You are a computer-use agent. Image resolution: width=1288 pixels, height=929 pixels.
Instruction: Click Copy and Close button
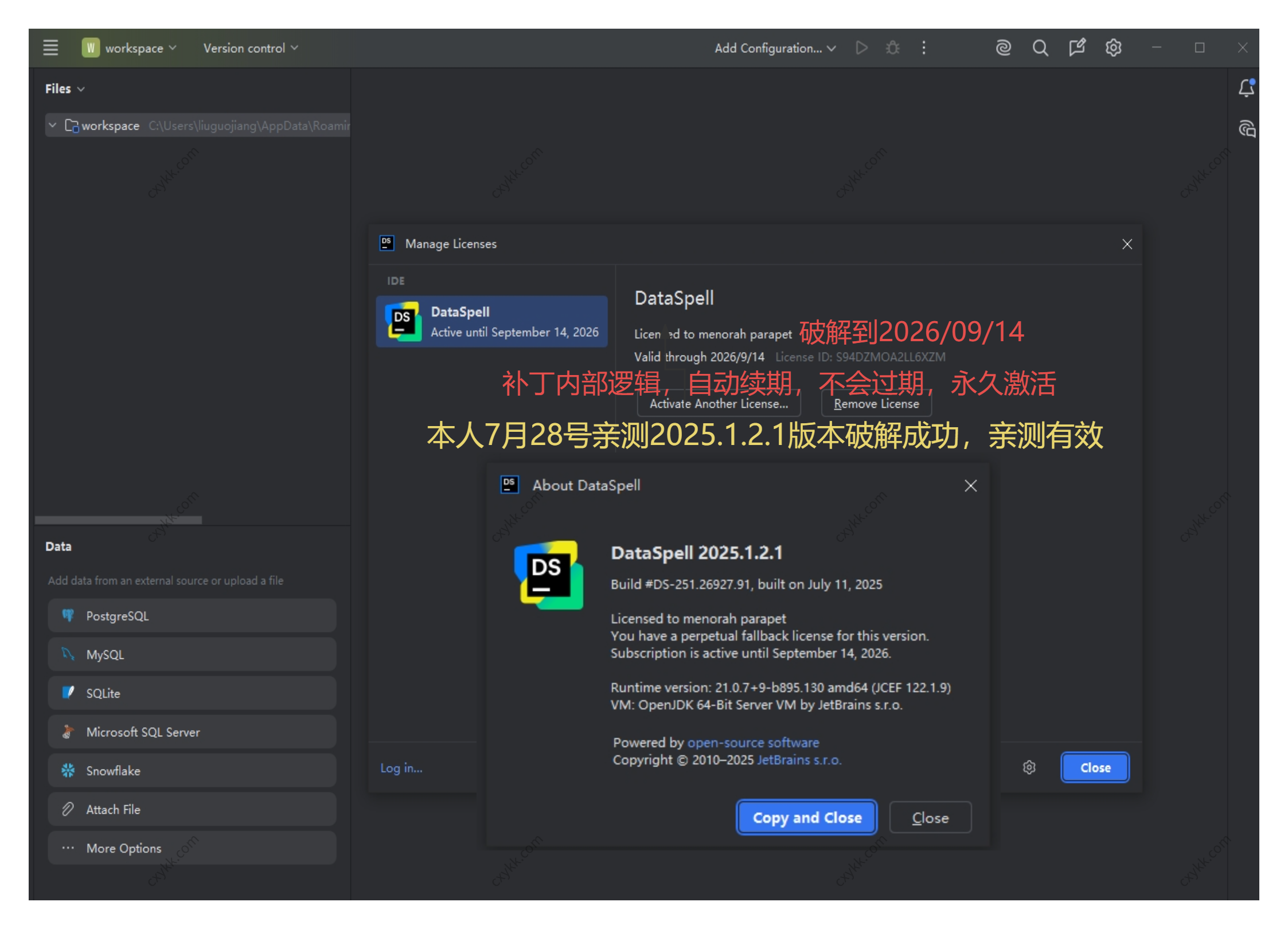pyautogui.click(x=806, y=817)
